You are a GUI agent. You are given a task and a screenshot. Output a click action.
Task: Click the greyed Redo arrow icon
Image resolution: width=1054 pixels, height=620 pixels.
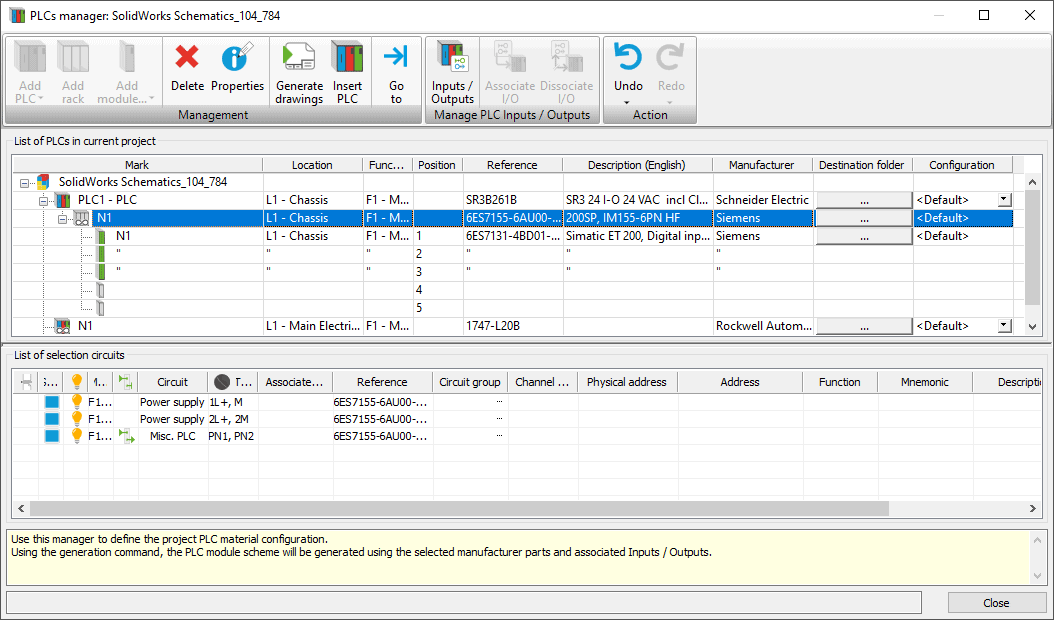pos(670,57)
